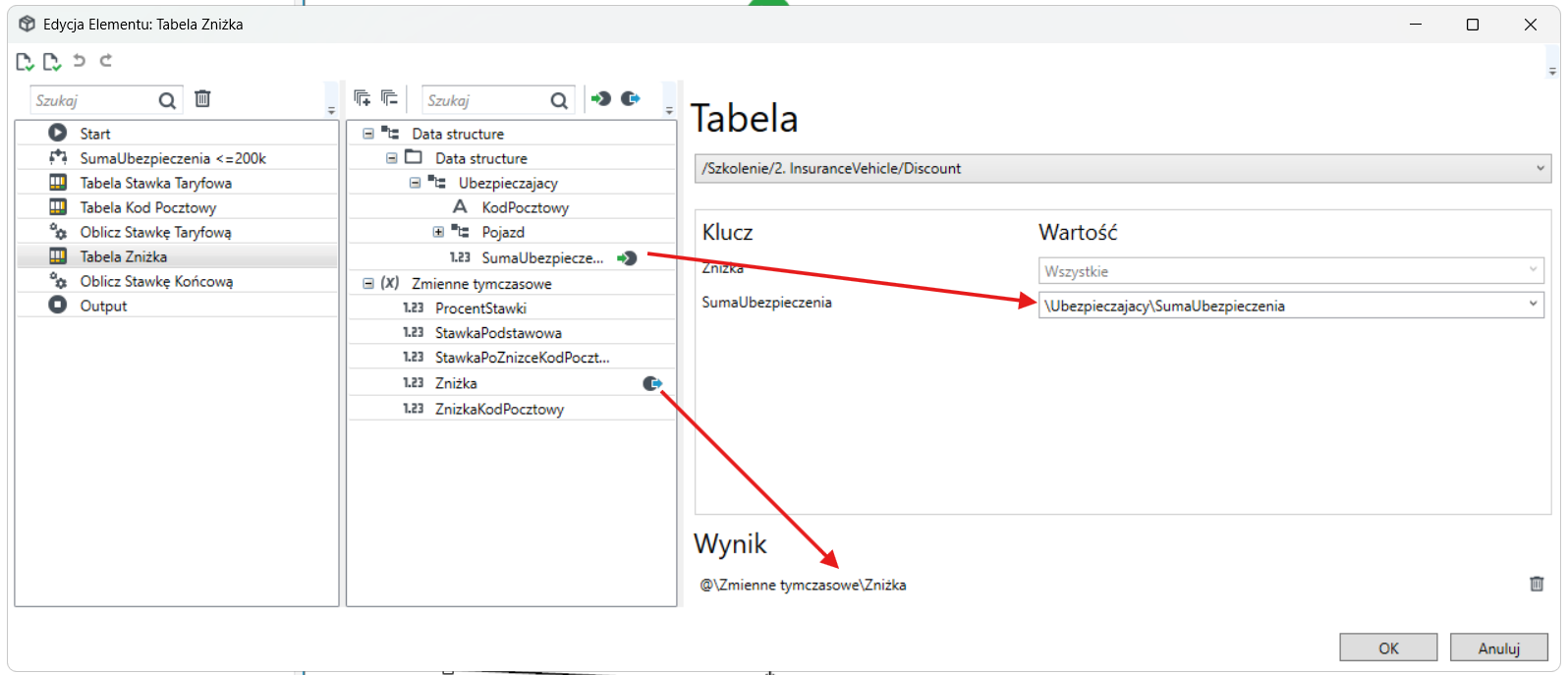Select the Tabela Zniżka step

[x=177, y=256]
